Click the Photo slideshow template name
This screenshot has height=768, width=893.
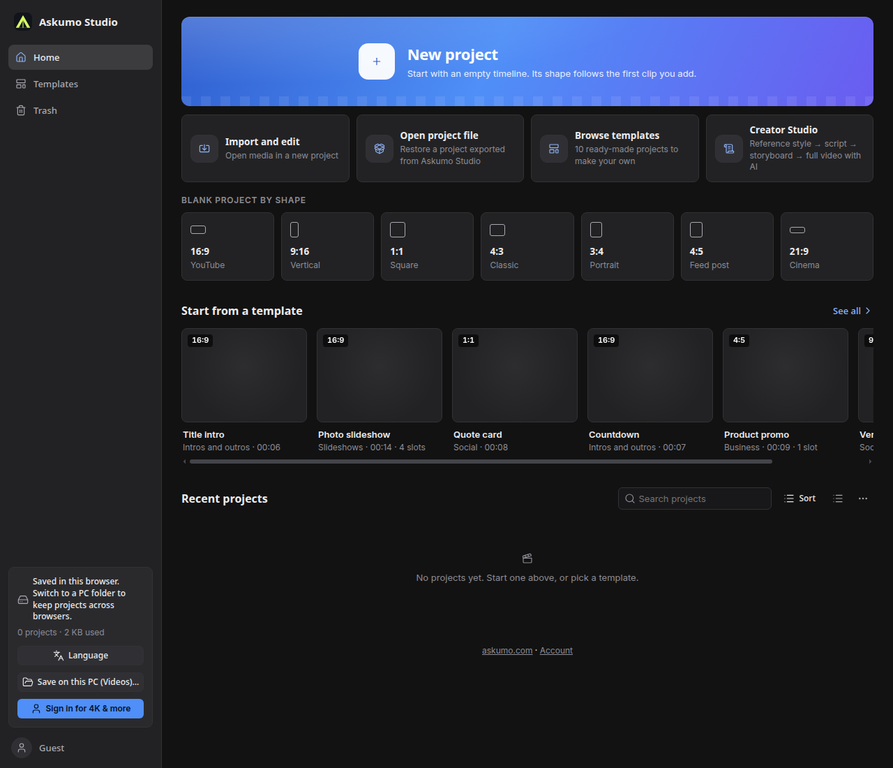pos(354,435)
